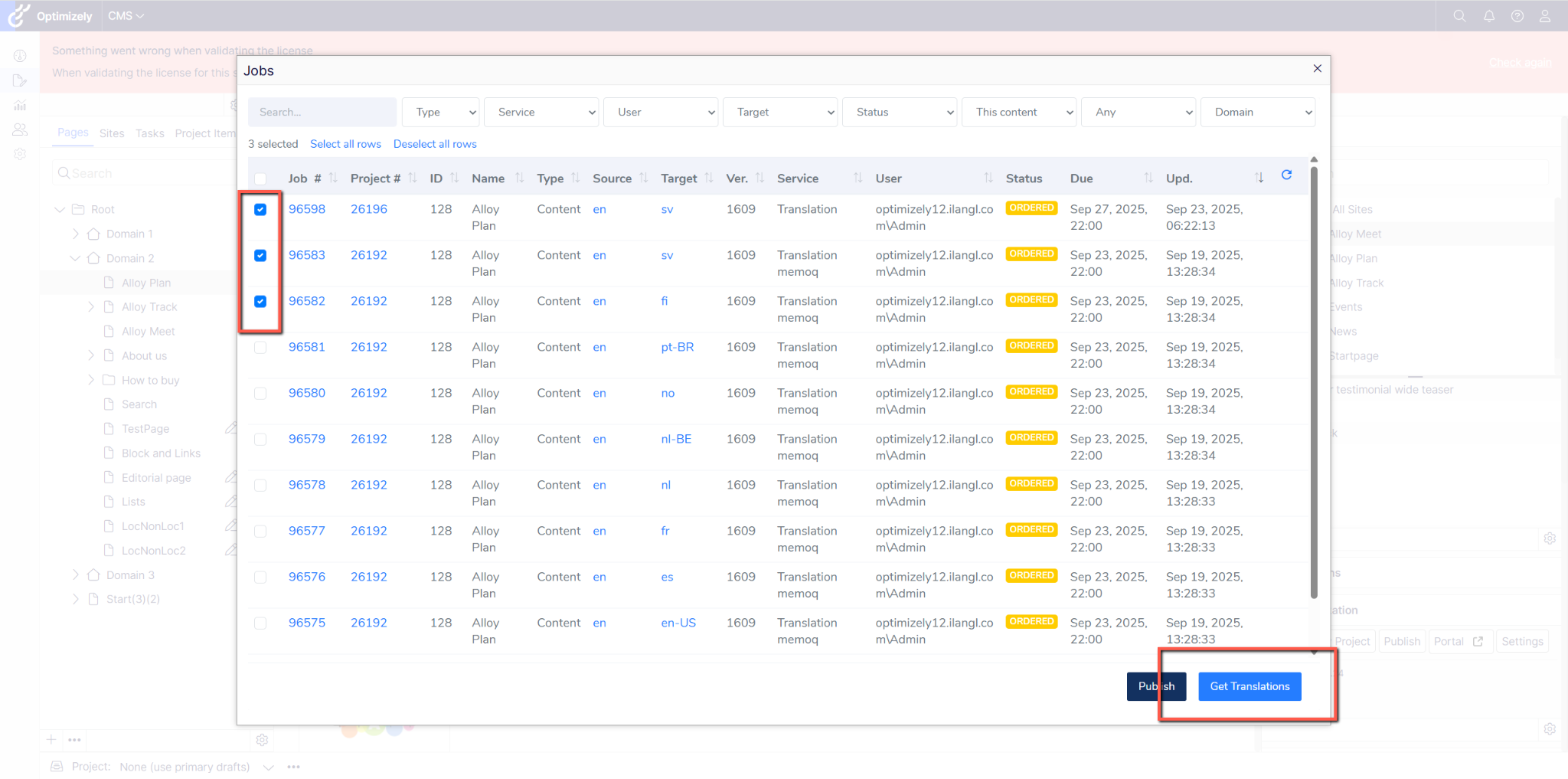Viewport: 1568px width, 779px height.
Task: Open the global search icon in top bar
Action: click(x=1459, y=16)
